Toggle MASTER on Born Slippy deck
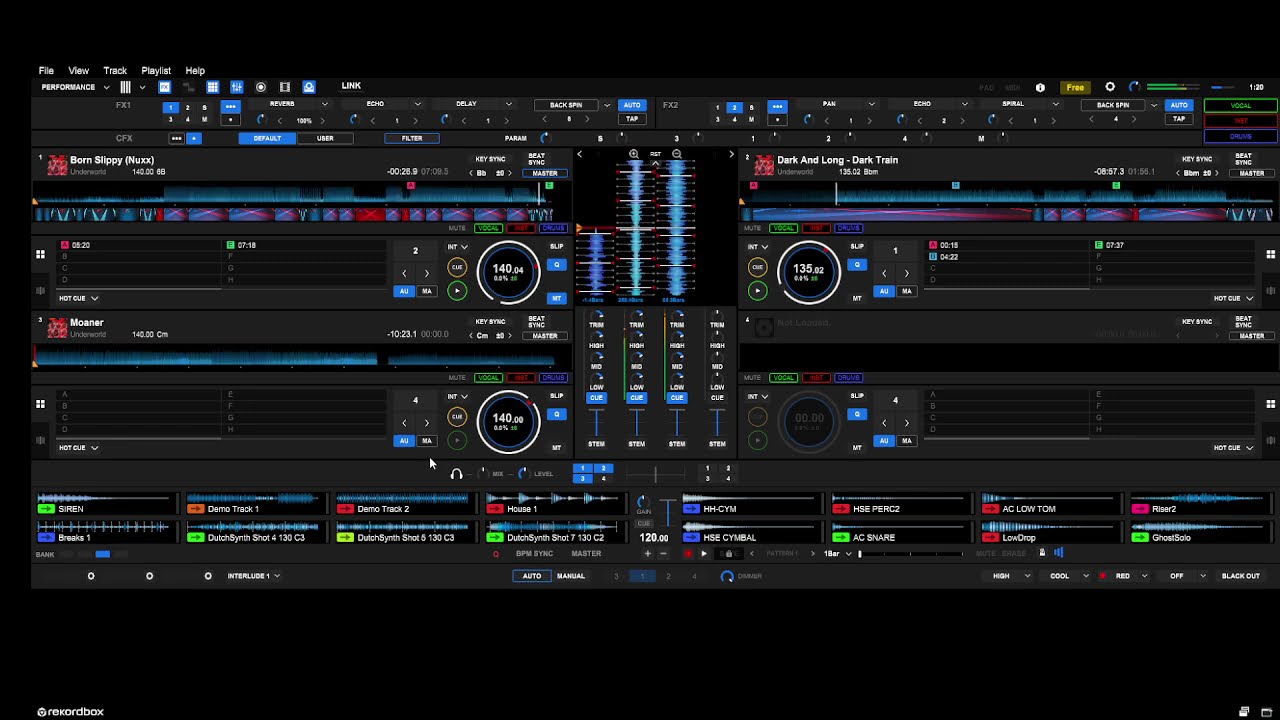 click(545, 173)
